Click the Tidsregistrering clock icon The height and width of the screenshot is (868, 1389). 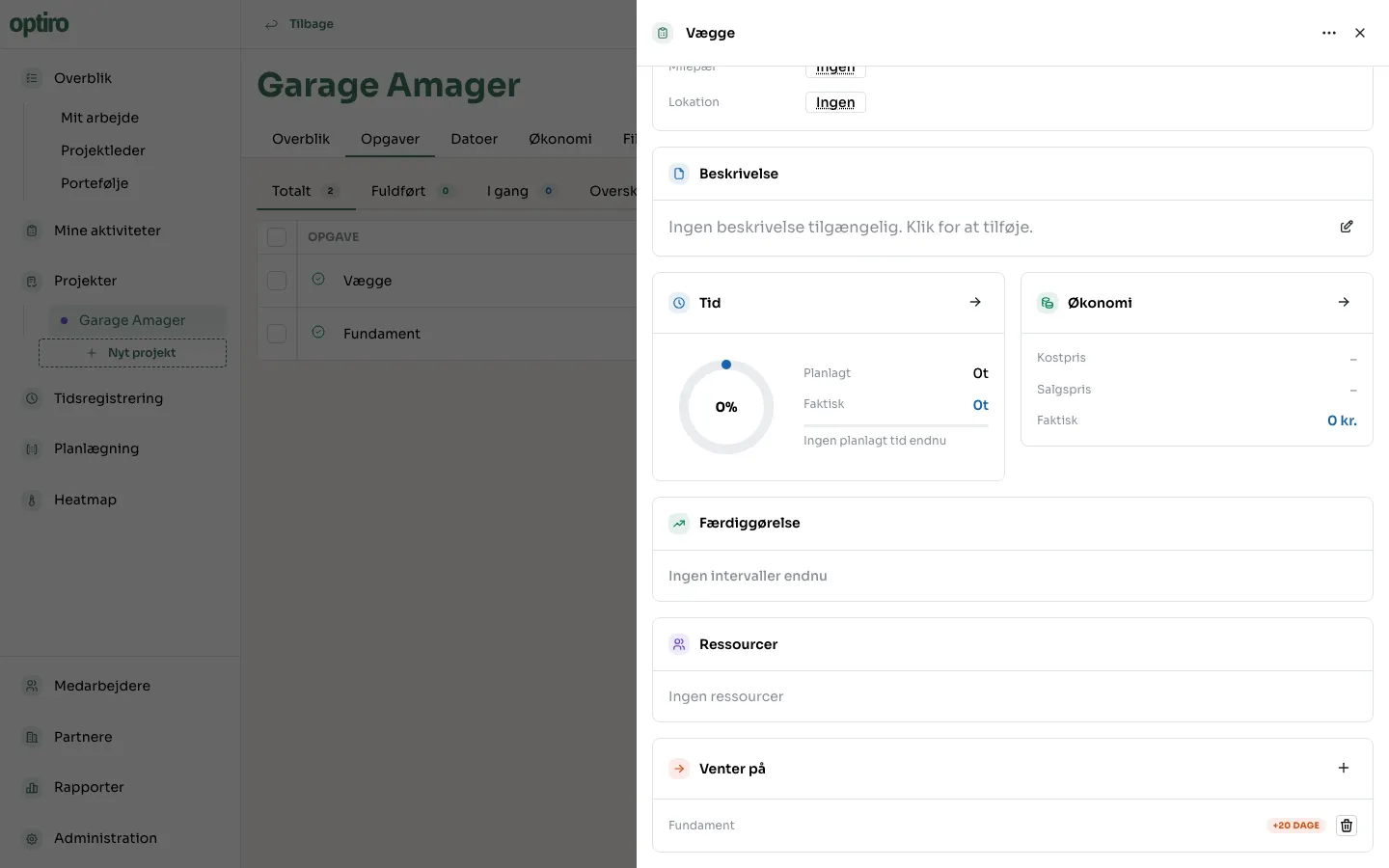pos(32,398)
